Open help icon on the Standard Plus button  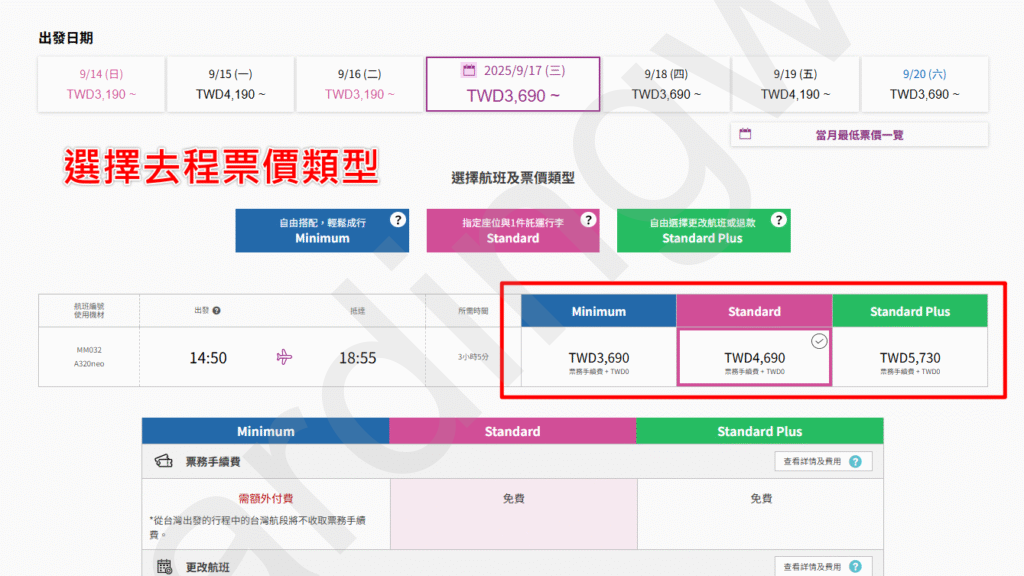point(778,220)
